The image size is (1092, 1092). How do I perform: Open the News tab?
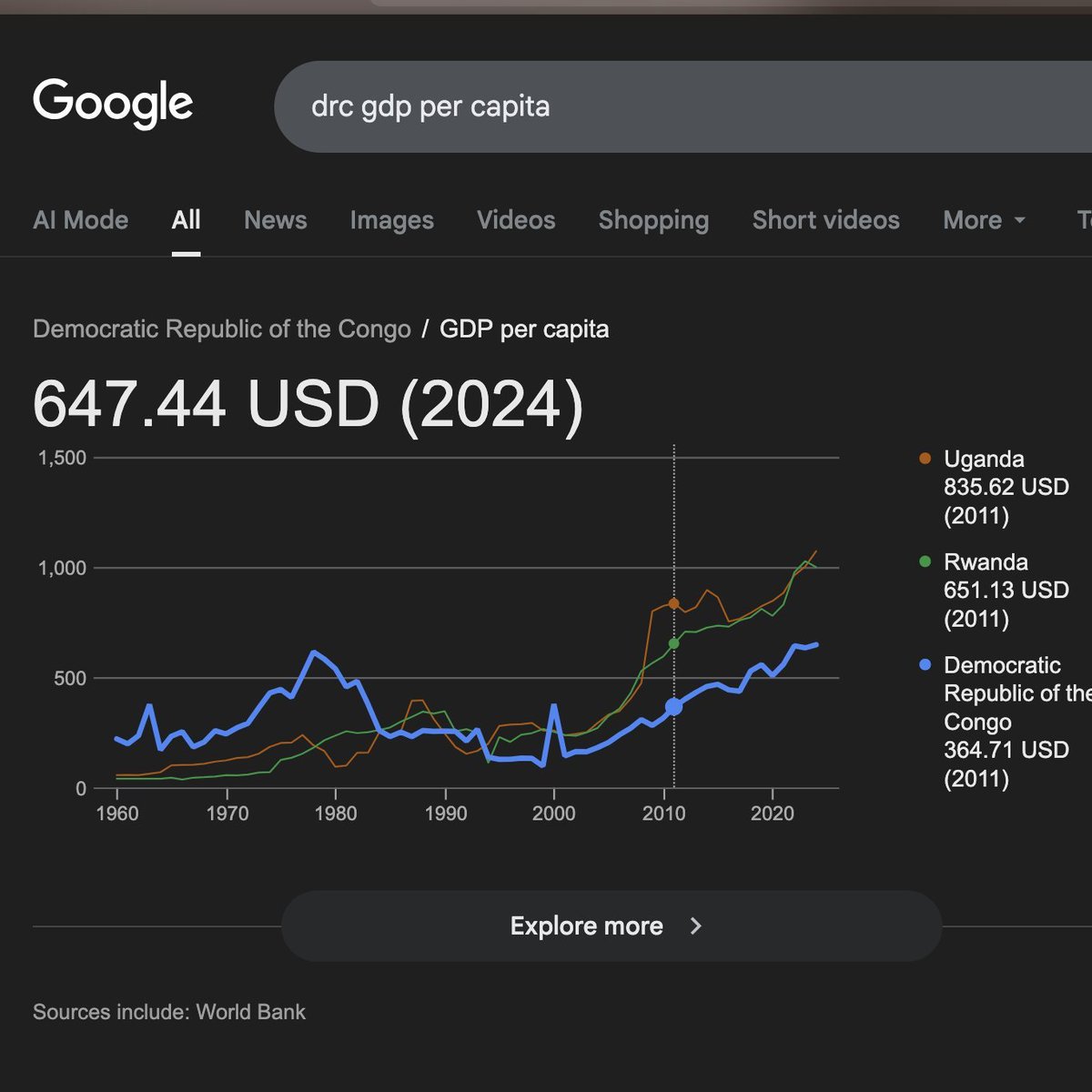pos(275,220)
